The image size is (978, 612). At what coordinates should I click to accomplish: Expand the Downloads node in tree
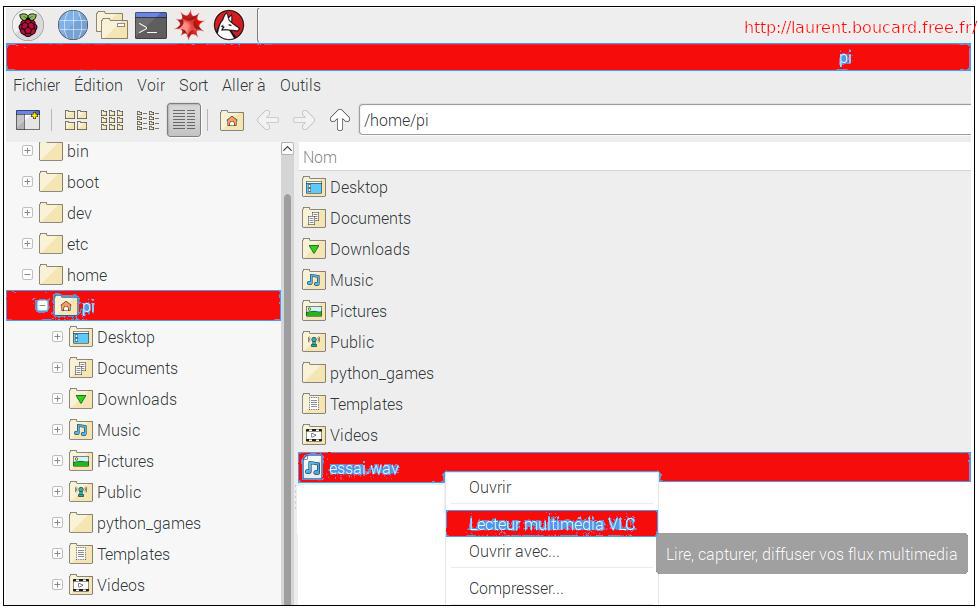(57, 399)
